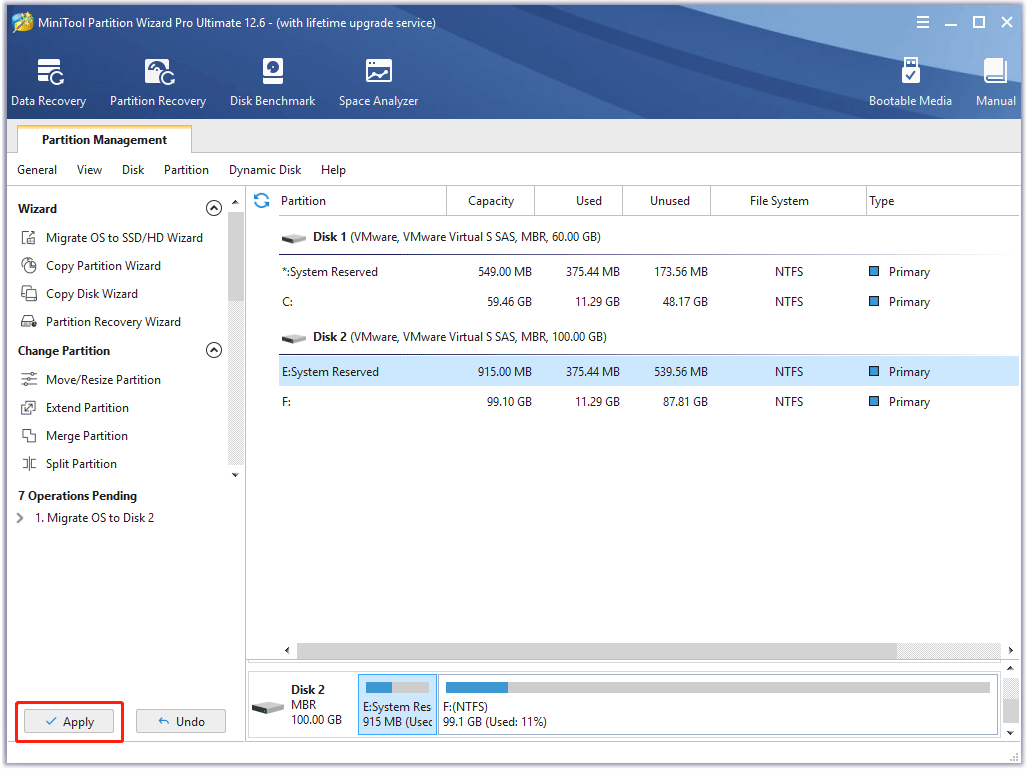Sort by the Used column header
The height and width of the screenshot is (770, 1026).
click(579, 201)
